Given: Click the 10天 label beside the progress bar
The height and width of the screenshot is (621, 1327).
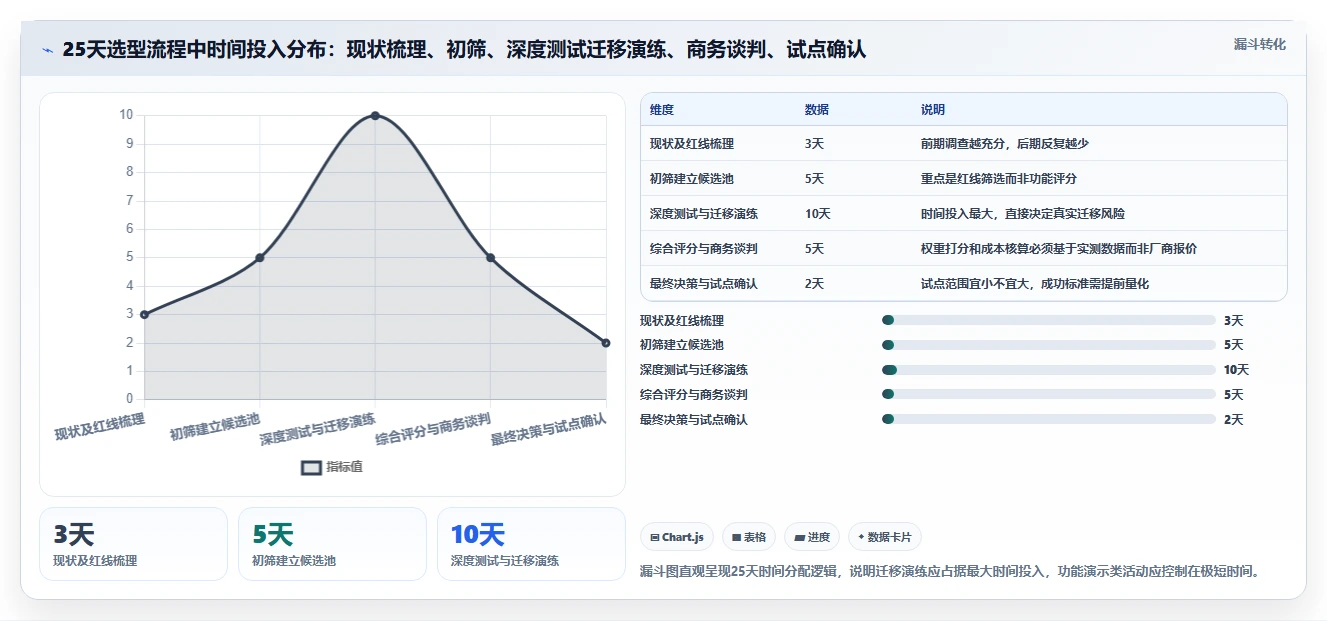Looking at the screenshot, I should coord(1237,370).
